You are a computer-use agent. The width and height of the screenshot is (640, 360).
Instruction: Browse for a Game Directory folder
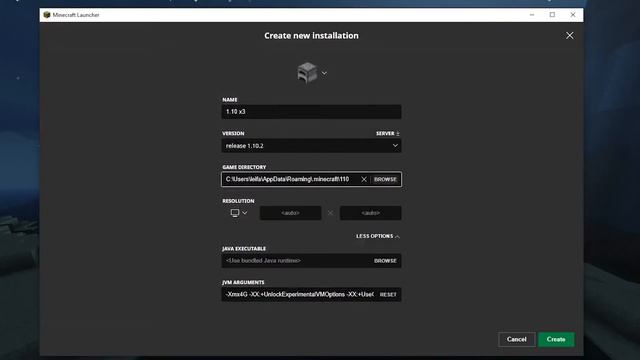pos(385,179)
